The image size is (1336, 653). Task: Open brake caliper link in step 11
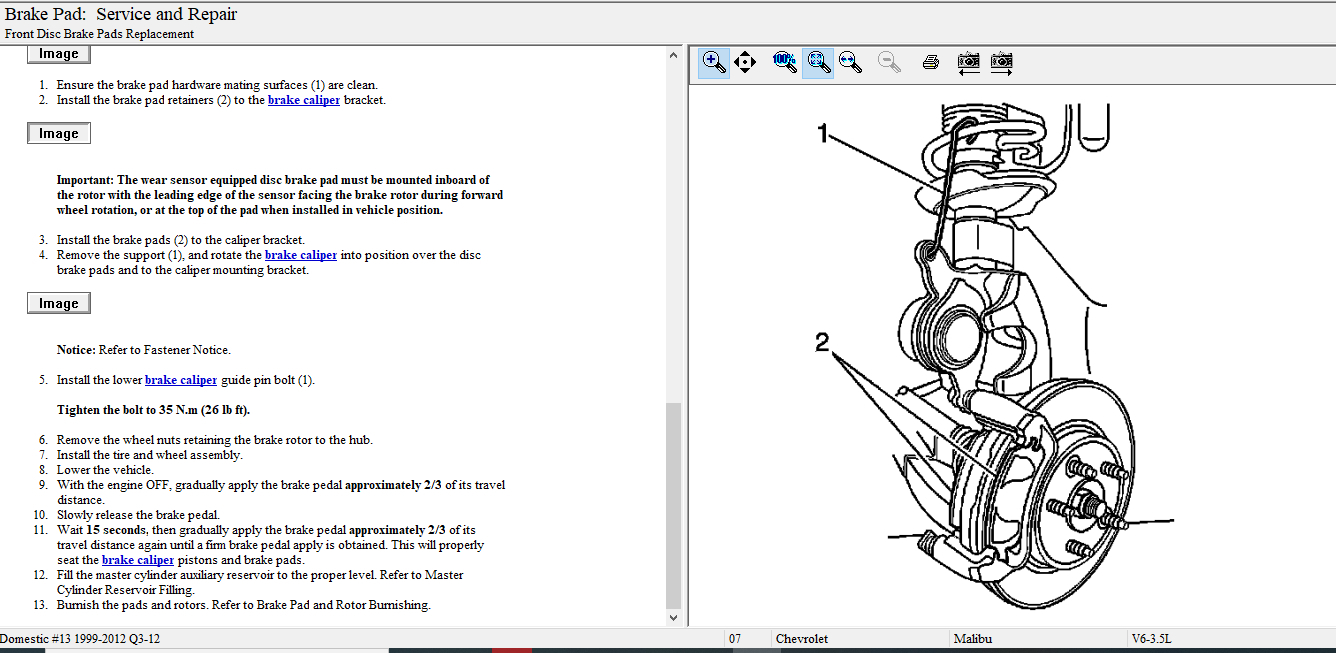(x=138, y=560)
